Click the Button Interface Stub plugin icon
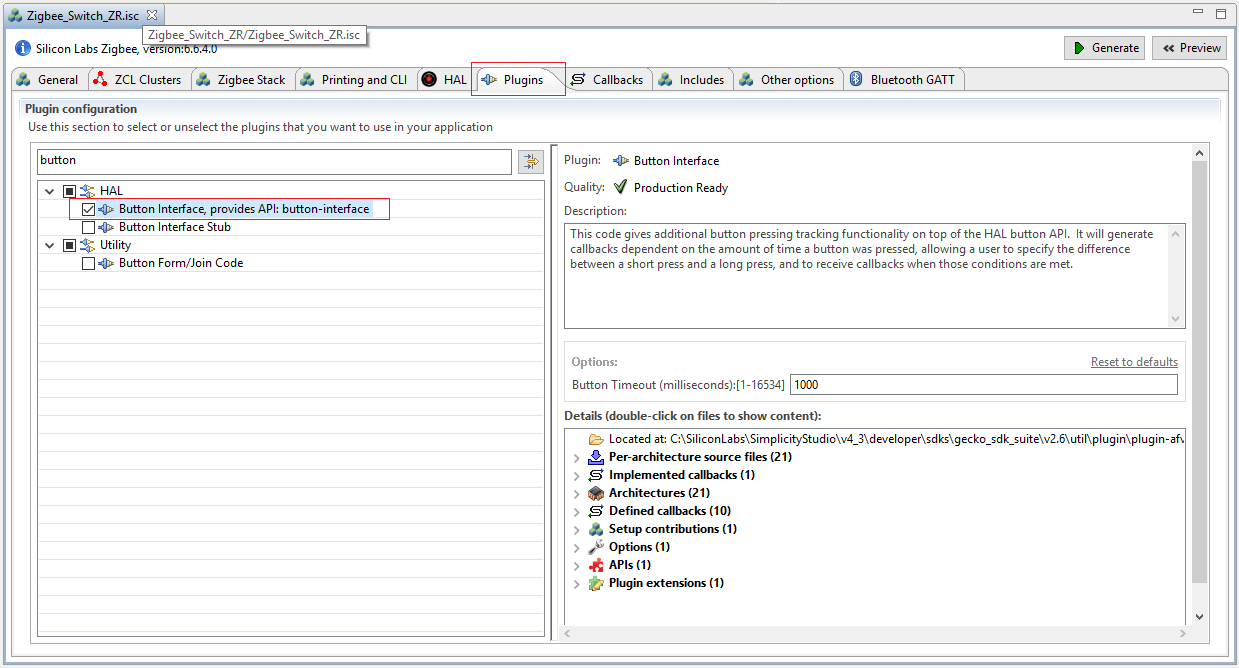Viewport: 1239px width, 668px height. [x=106, y=227]
